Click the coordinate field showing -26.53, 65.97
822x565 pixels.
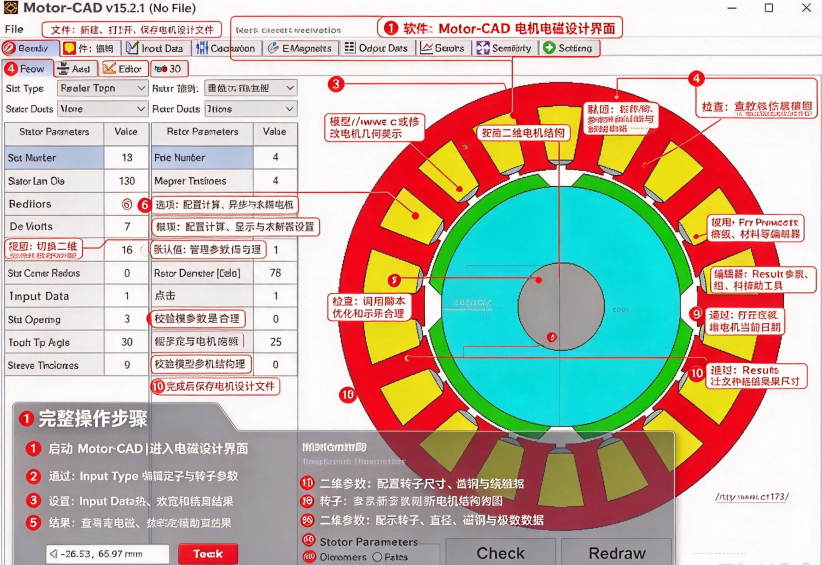[x=107, y=554]
